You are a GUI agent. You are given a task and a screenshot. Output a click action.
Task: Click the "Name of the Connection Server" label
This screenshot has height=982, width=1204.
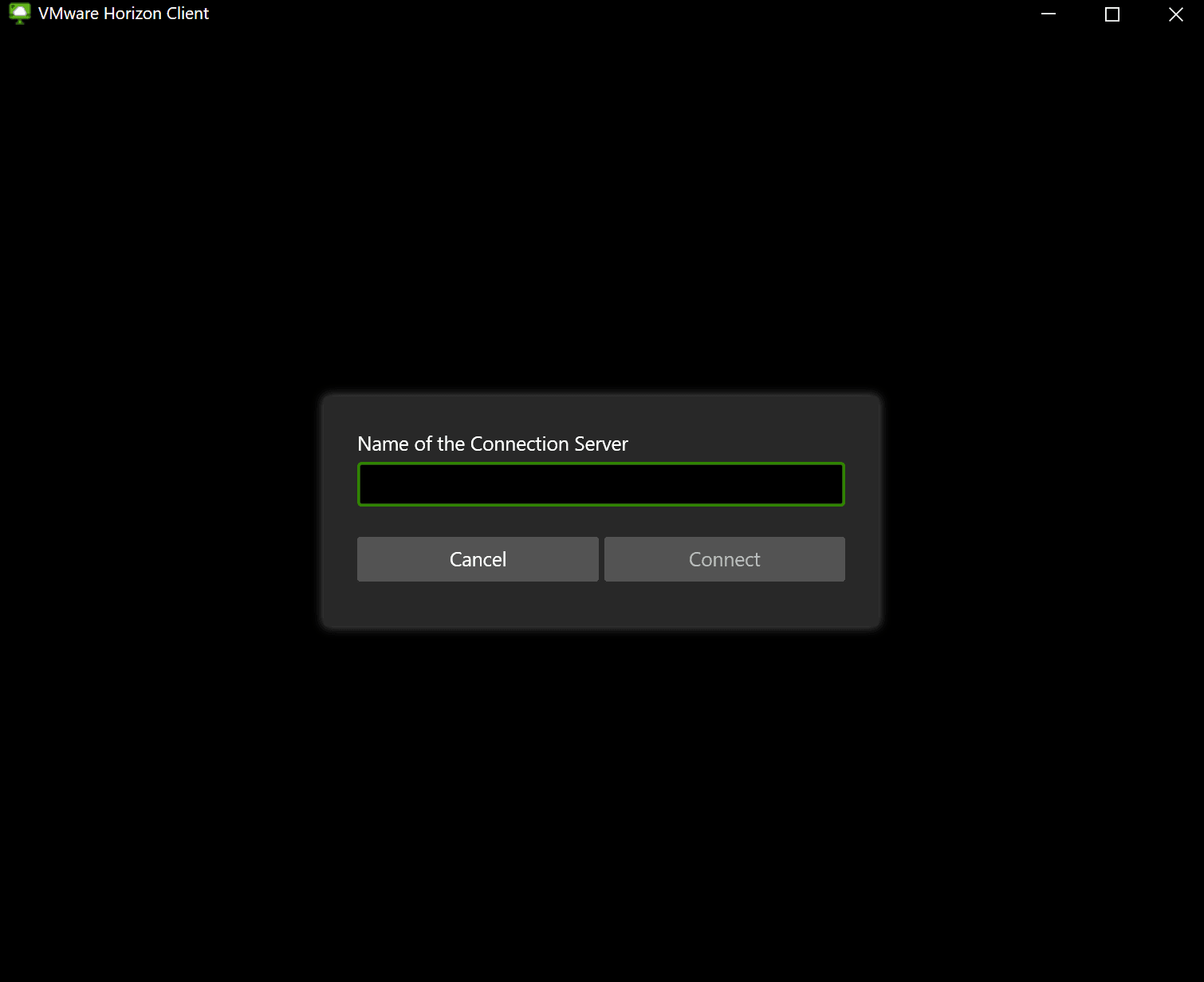[493, 444]
